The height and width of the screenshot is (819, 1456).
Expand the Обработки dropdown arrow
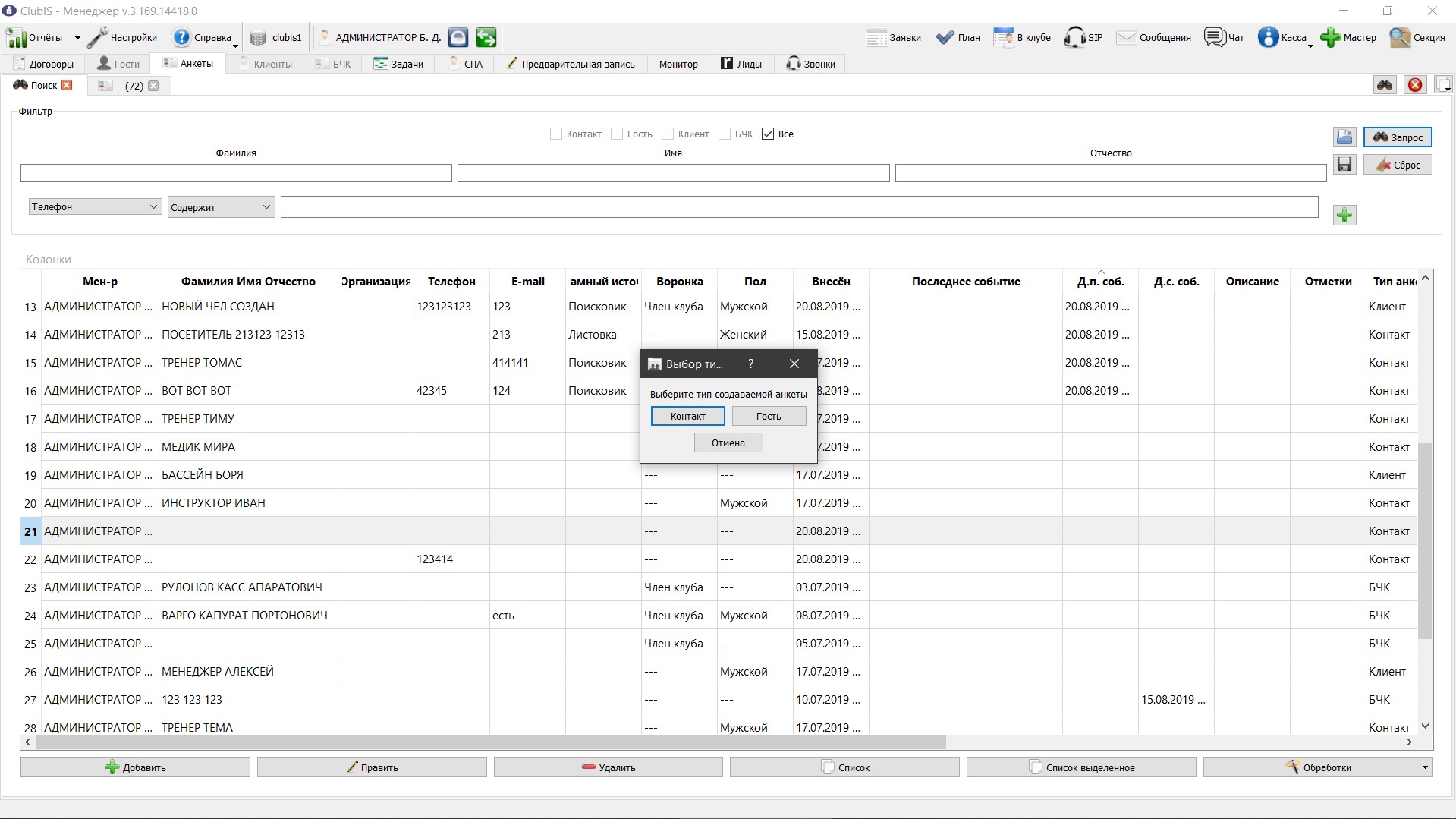coord(1425,768)
